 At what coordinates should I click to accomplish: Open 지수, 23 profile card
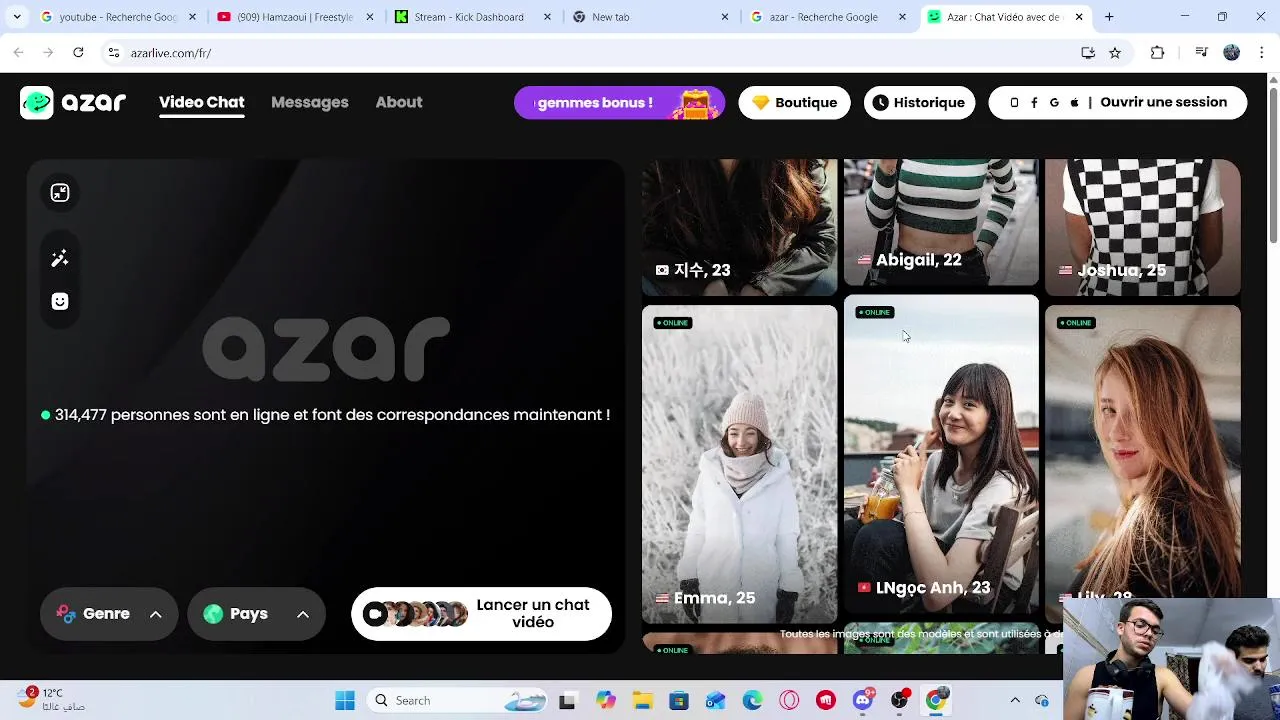tap(739, 227)
